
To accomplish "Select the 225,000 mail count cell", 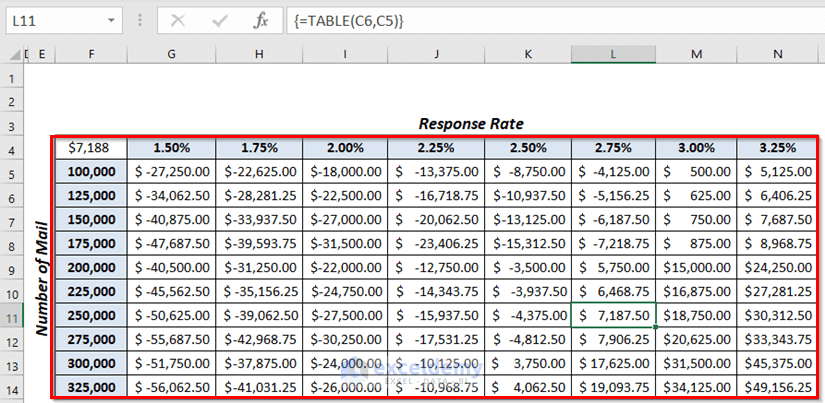I will (x=90, y=291).
